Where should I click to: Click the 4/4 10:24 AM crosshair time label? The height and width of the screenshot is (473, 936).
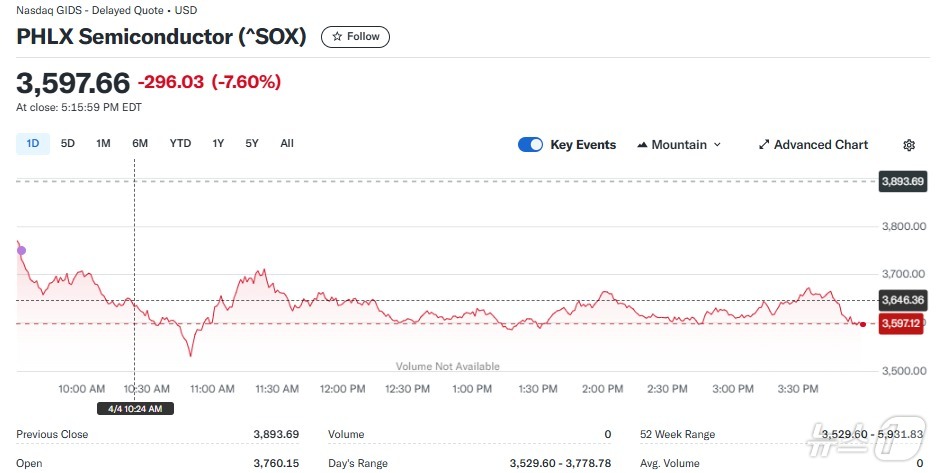point(135,408)
